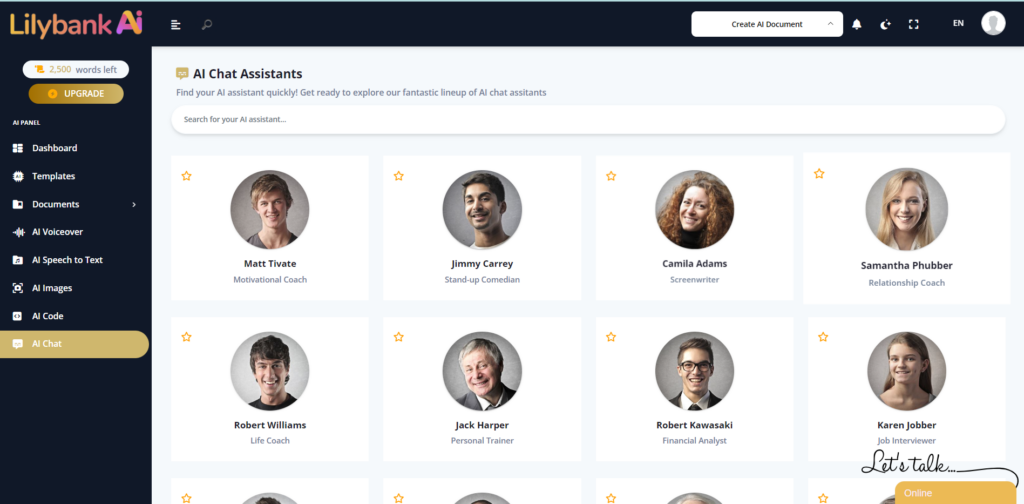Open notifications bell icon
The height and width of the screenshot is (504, 1024).
(857, 24)
